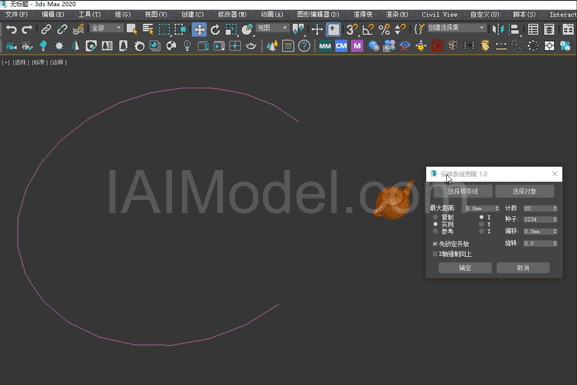Screen dimensions: 577x385
Task: Activate the Select and Move tool
Action: click(x=199, y=29)
